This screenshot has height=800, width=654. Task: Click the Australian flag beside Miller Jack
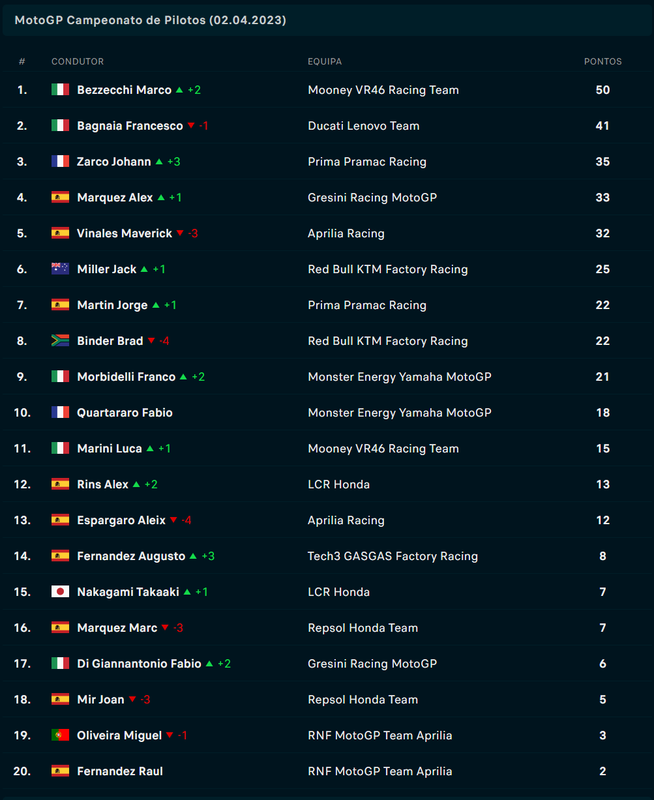(60, 269)
